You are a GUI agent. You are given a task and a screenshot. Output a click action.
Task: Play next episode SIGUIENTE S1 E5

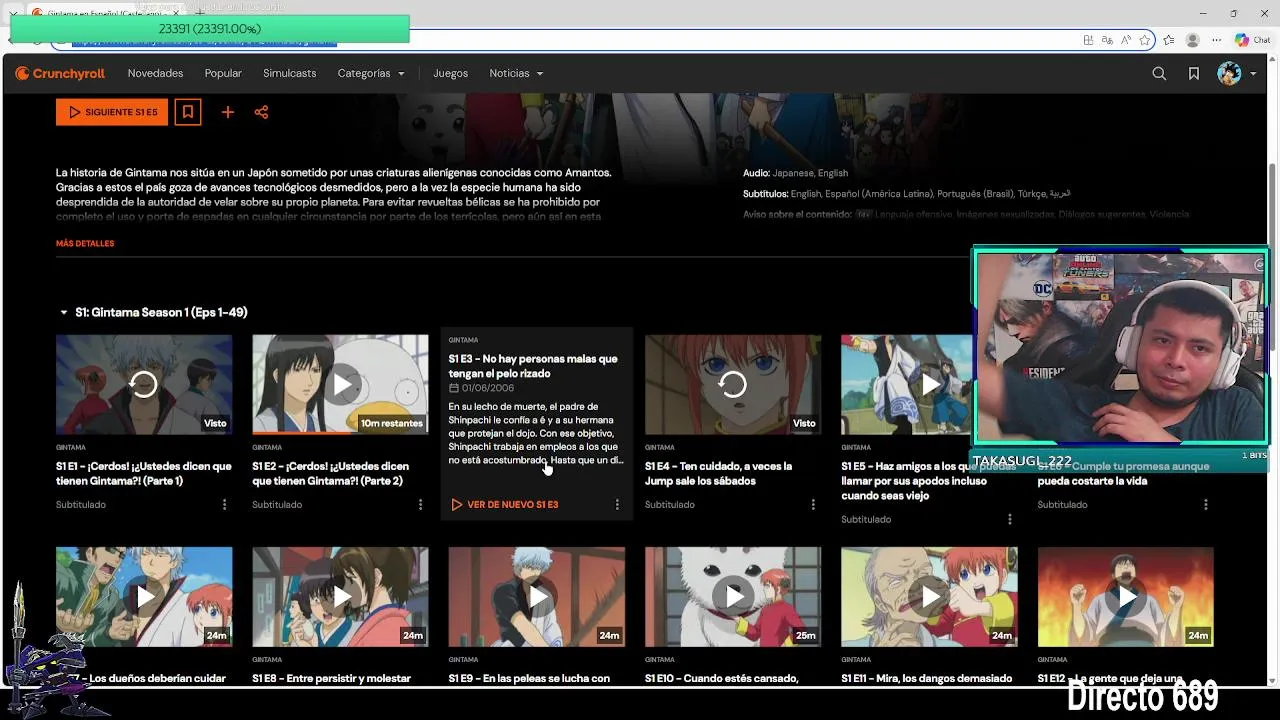tap(112, 112)
